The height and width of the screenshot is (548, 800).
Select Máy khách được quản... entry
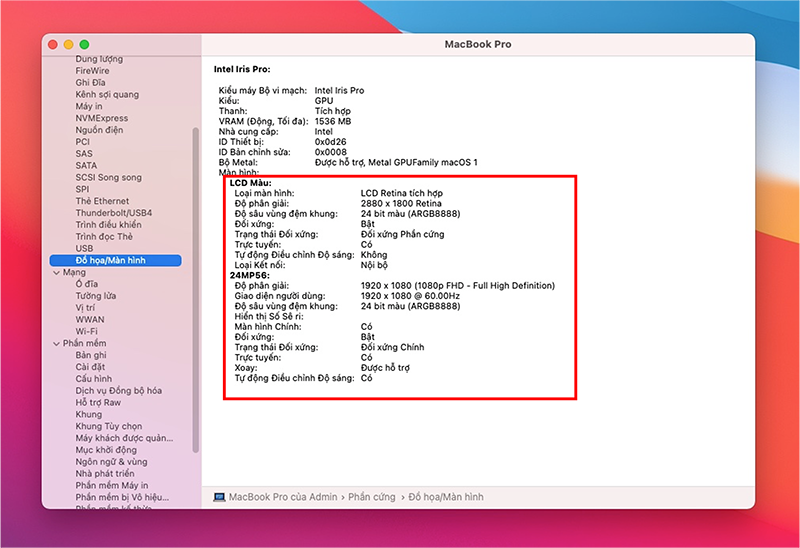pyautogui.click(x=124, y=438)
